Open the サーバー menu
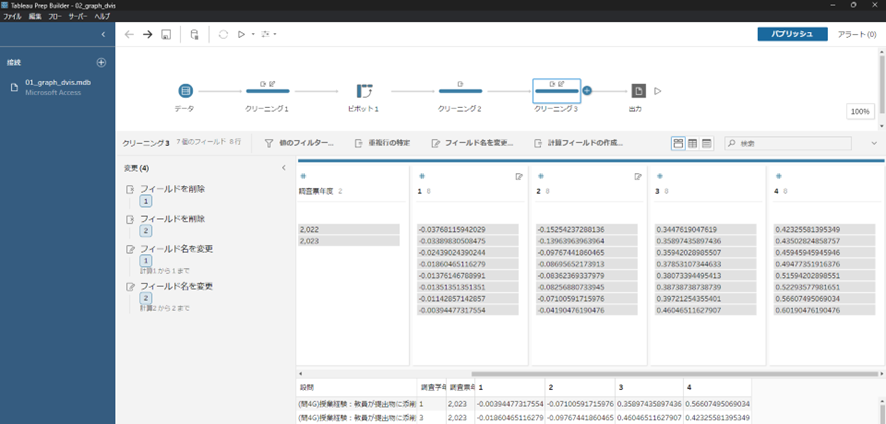Image resolution: width=886 pixels, height=424 pixels. click(78, 17)
